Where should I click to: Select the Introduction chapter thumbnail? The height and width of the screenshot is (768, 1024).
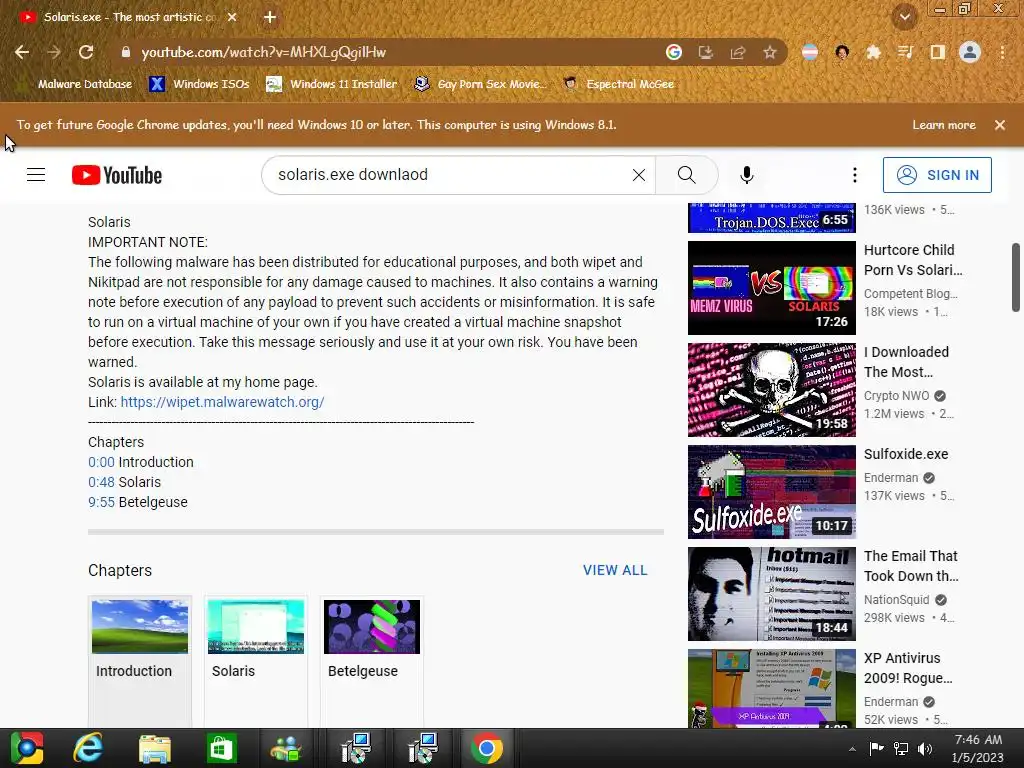(140, 627)
